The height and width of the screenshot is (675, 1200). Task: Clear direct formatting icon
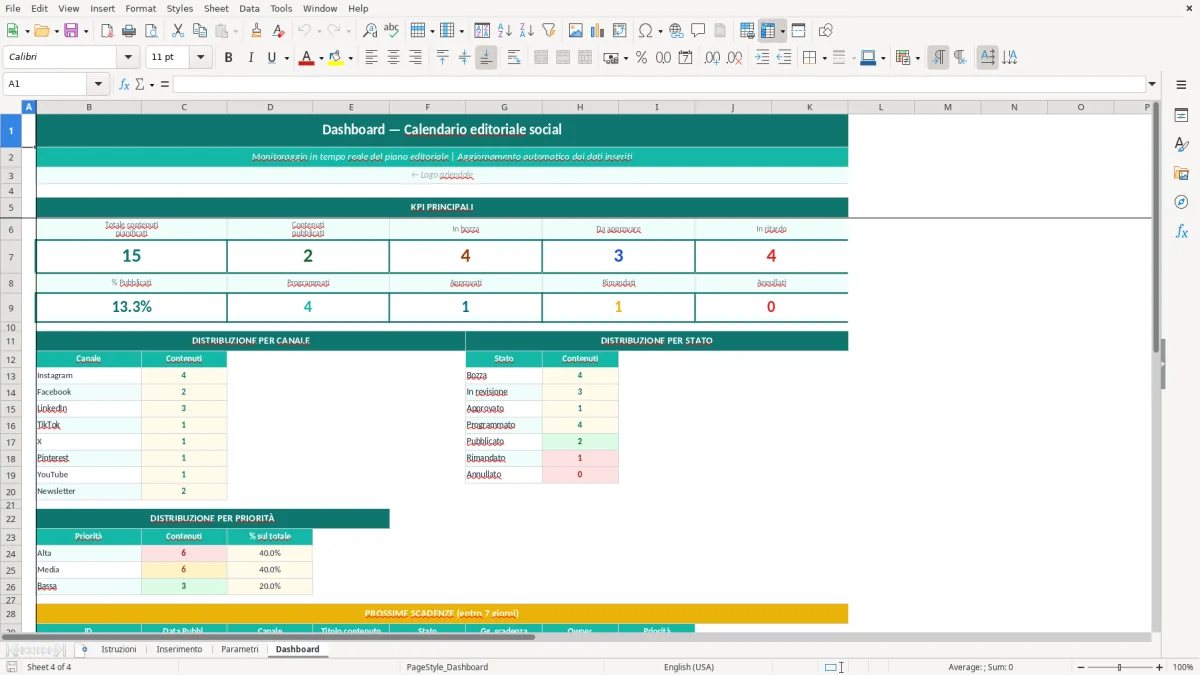coord(279,30)
